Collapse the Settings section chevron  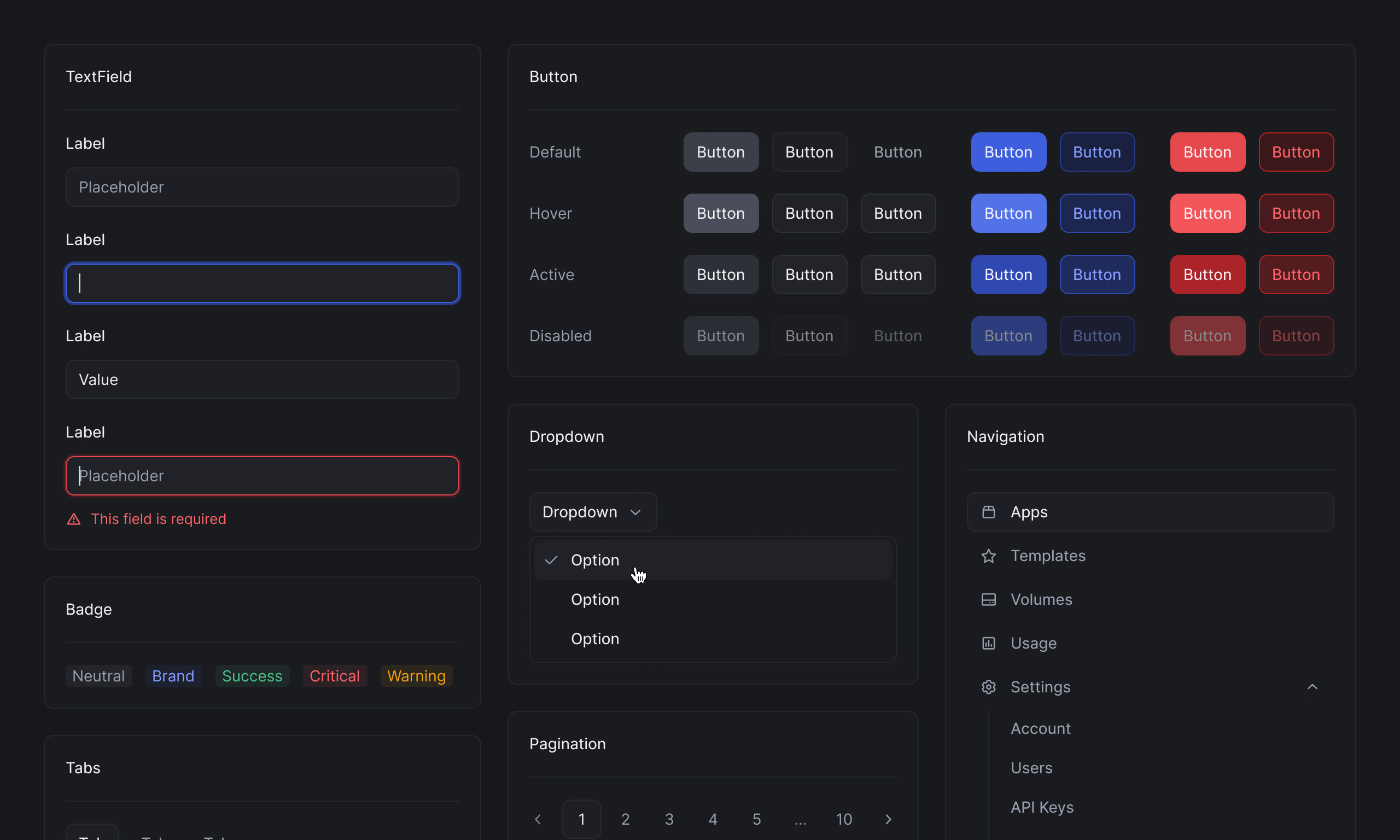(1312, 687)
